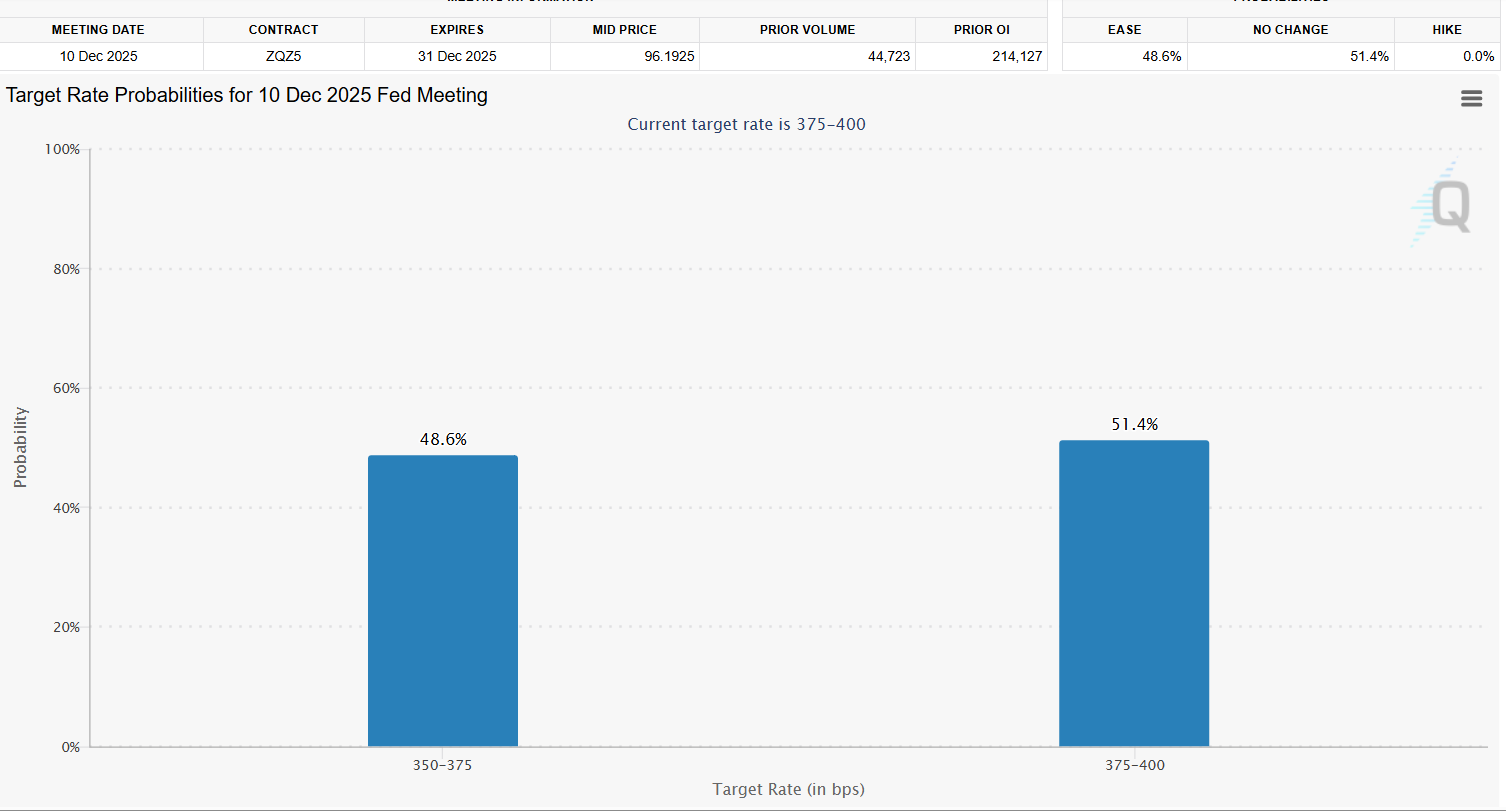The height and width of the screenshot is (811, 1506).
Task: Select the PRIOR OI column header
Action: click(x=981, y=30)
